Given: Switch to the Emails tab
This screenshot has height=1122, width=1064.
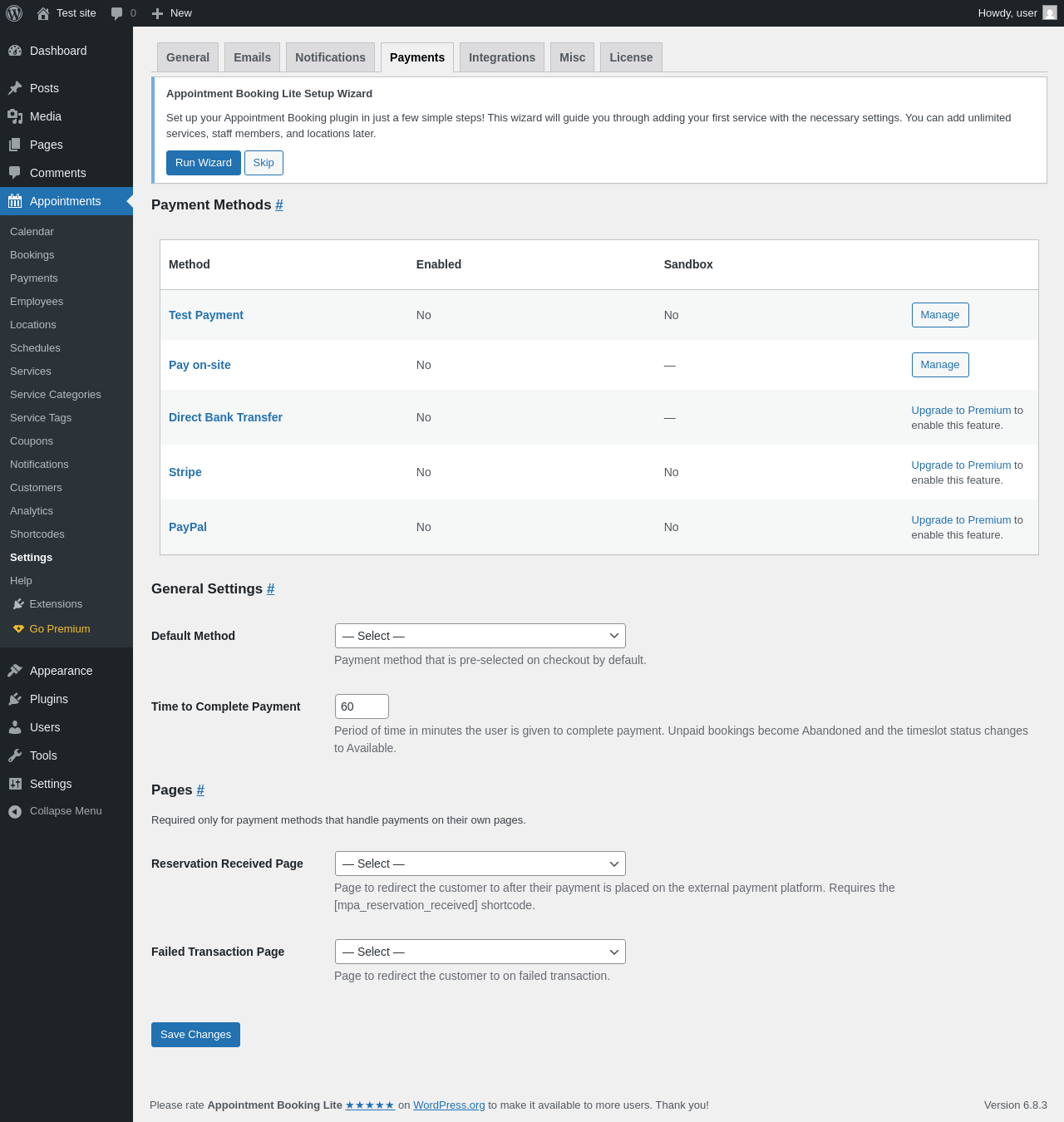Looking at the screenshot, I should [252, 57].
